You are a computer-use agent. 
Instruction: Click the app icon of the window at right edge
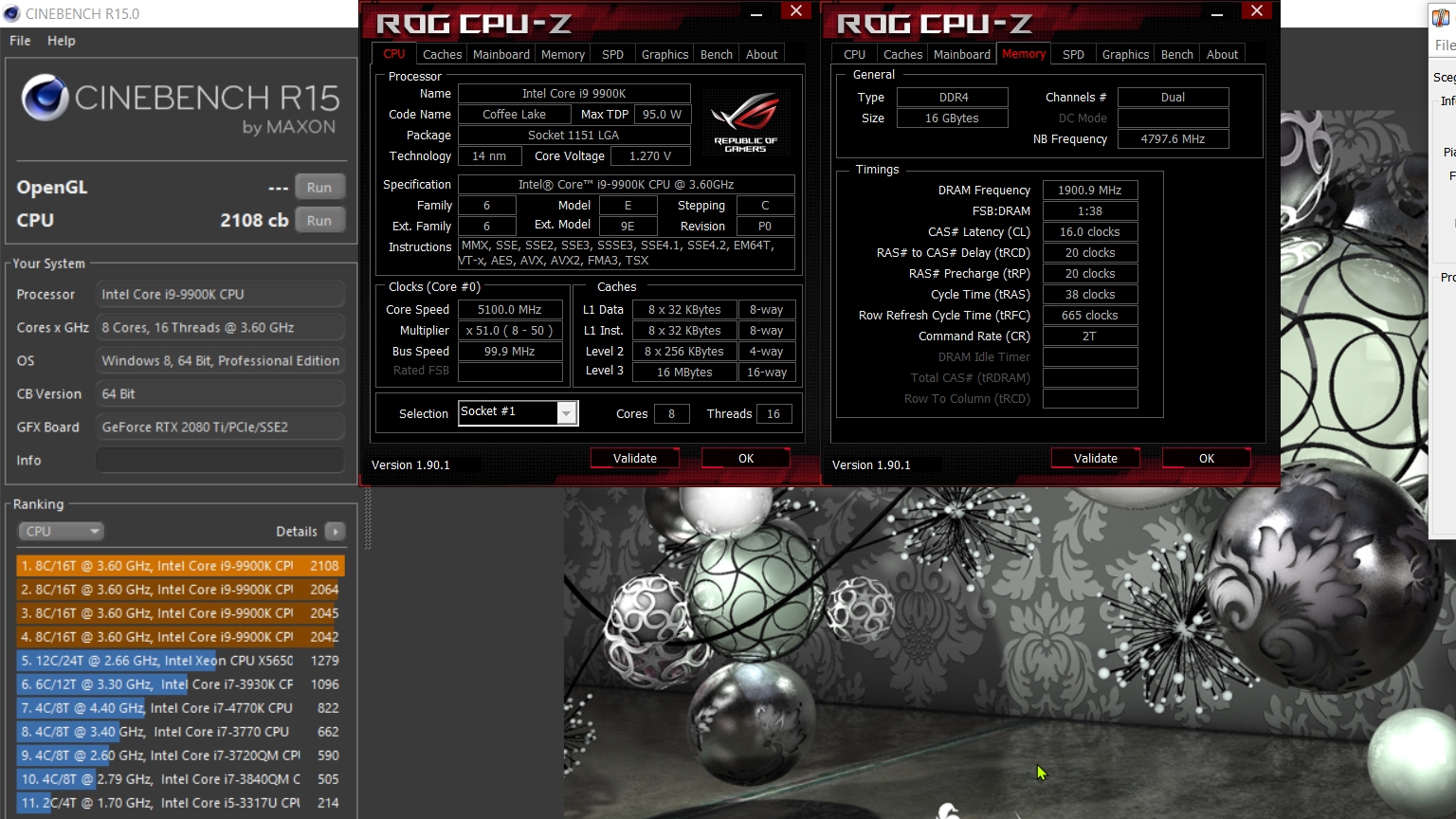tap(1442, 17)
